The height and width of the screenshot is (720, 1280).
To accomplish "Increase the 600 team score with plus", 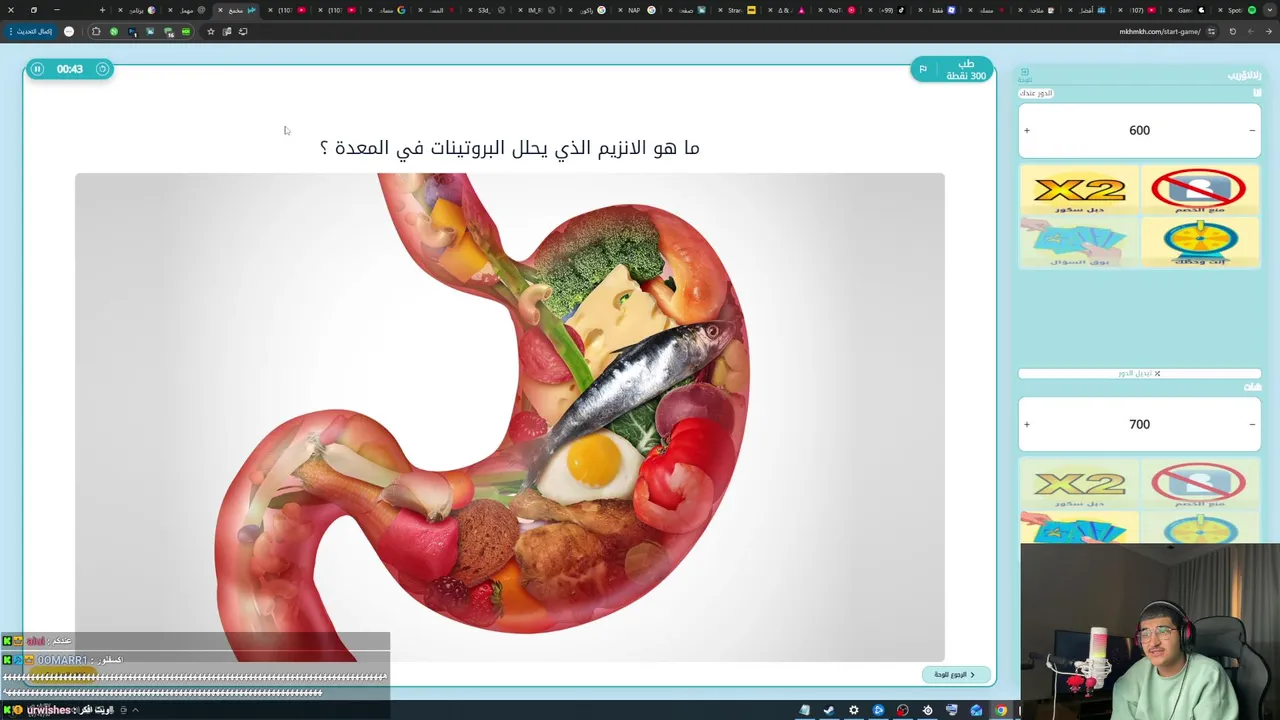I will click(x=1027, y=130).
